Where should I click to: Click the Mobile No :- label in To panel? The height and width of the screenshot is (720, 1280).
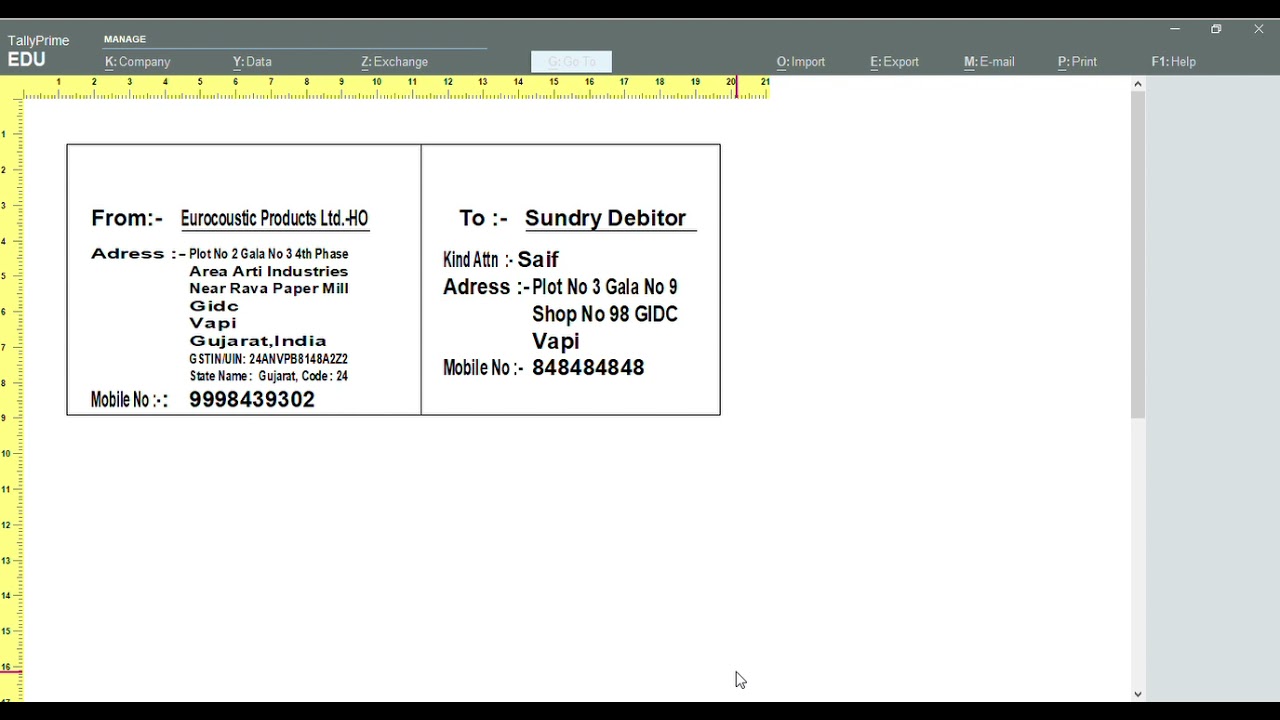pyautogui.click(x=483, y=368)
